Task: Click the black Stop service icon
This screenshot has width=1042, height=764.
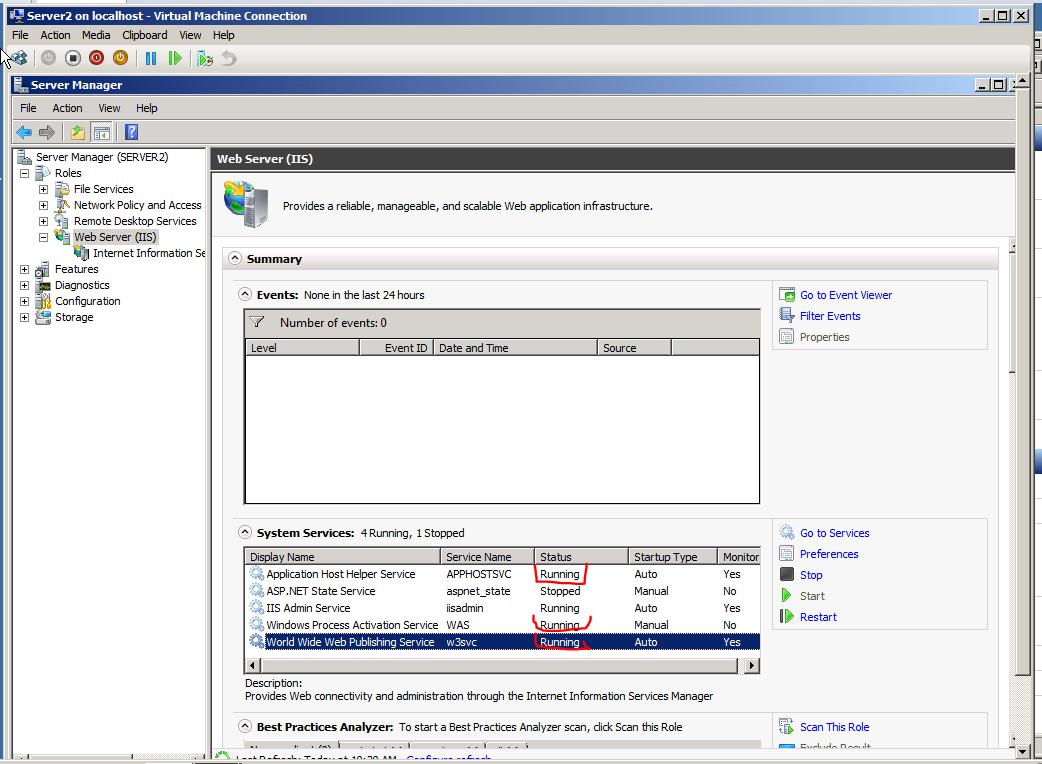Action: pyautogui.click(x=787, y=575)
